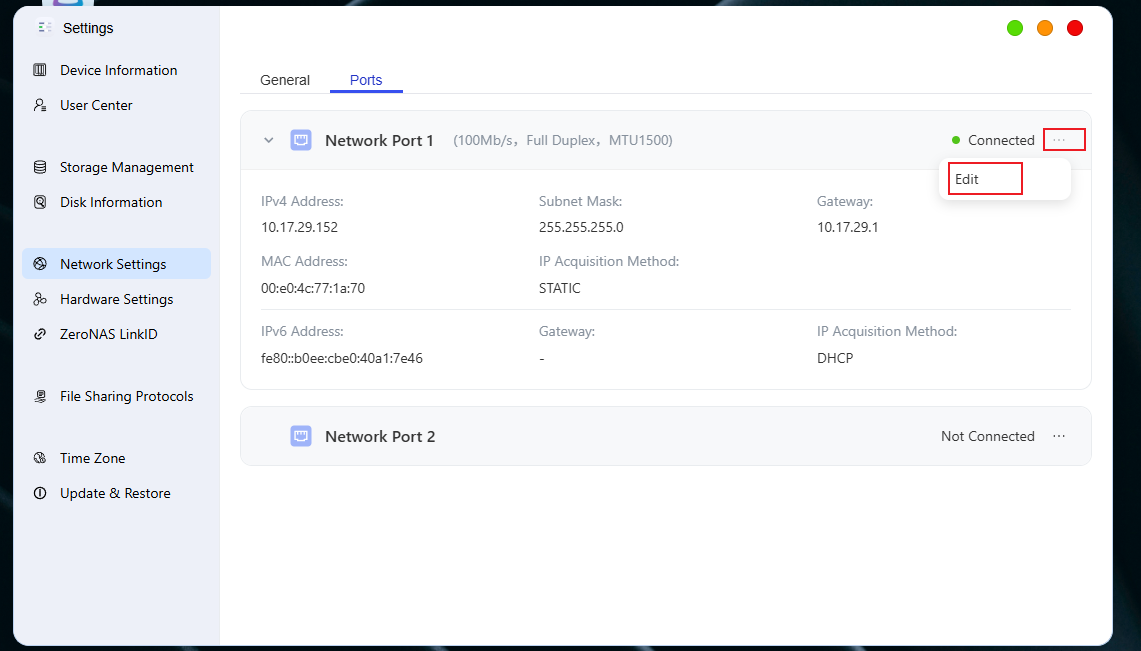Screen dimensions: 1141x651
Task: Click the gateway value 10.17.29.1
Action: coord(847,227)
